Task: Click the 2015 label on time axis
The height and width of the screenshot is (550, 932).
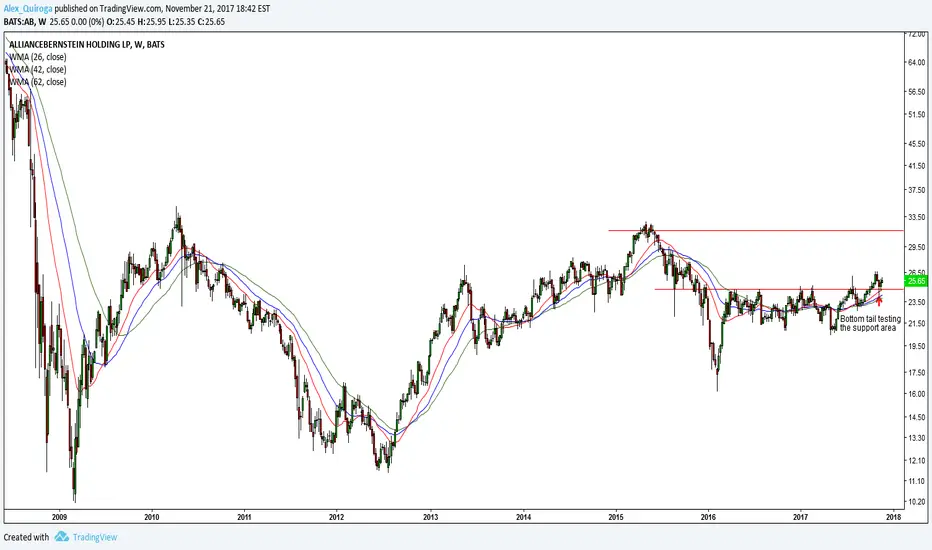Action: coord(616,517)
